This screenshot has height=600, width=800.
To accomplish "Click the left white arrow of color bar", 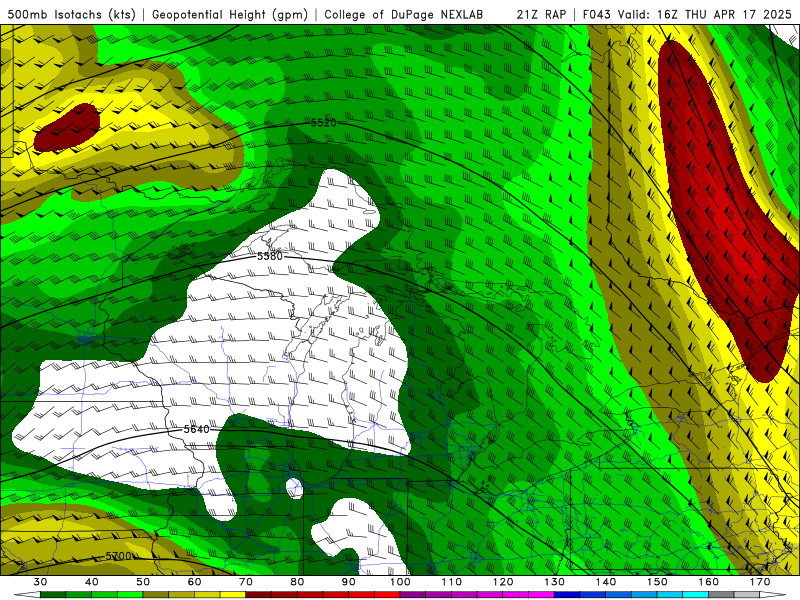I will click(x=27, y=595).
